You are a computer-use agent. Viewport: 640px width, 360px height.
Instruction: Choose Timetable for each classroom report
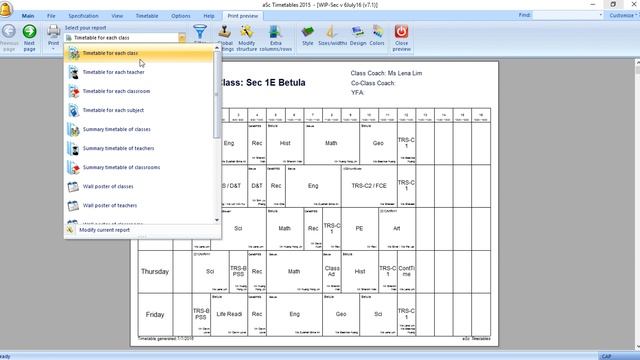click(139, 91)
